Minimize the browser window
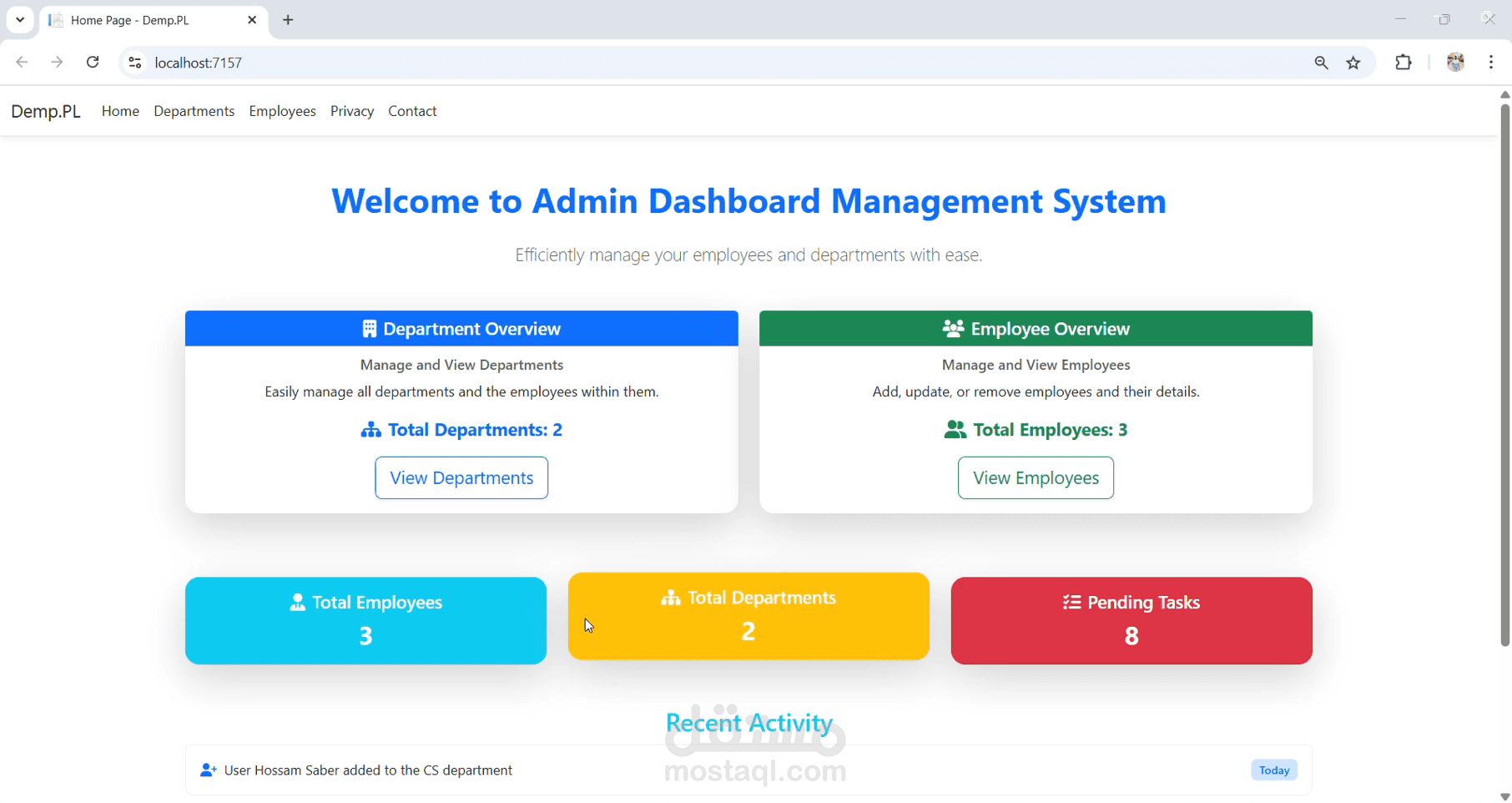The height and width of the screenshot is (803, 1512). [x=1400, y=19]
